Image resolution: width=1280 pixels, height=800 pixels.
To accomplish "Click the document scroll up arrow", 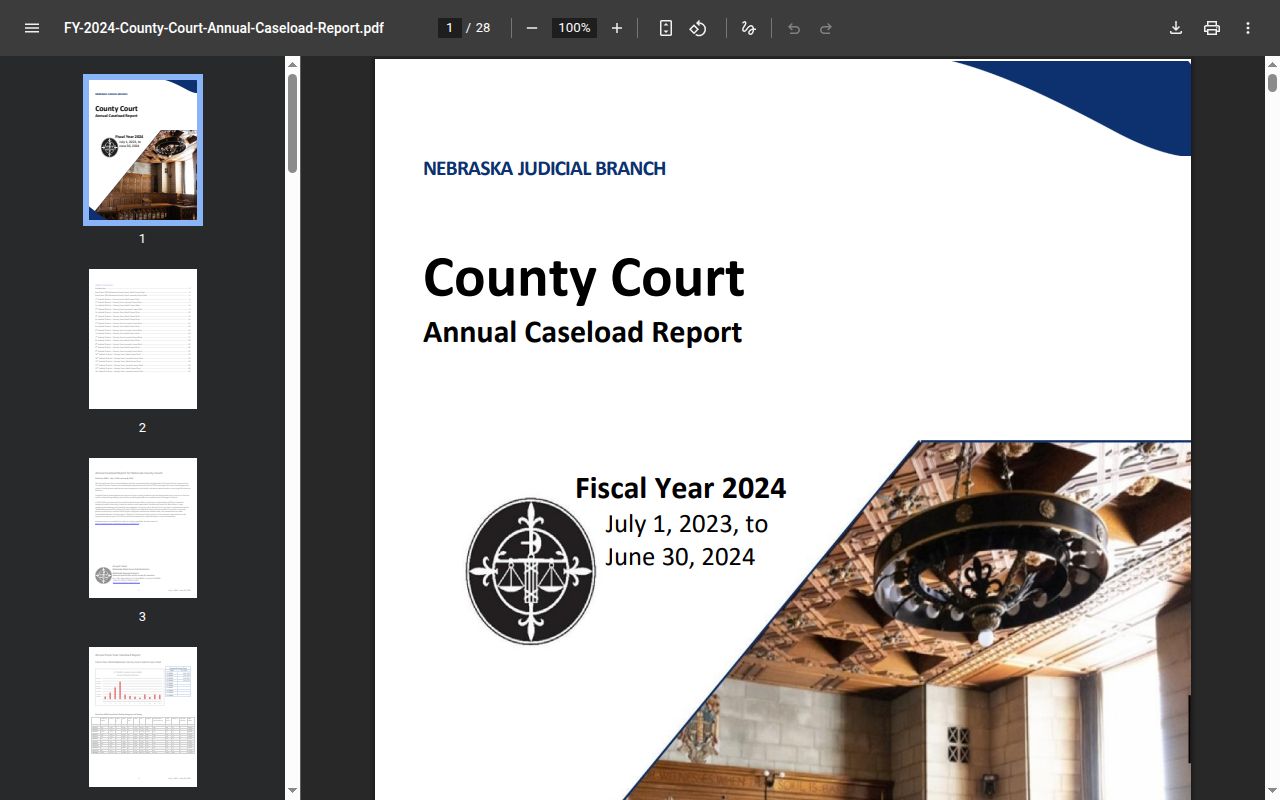I will click(x=1272, y=64).
